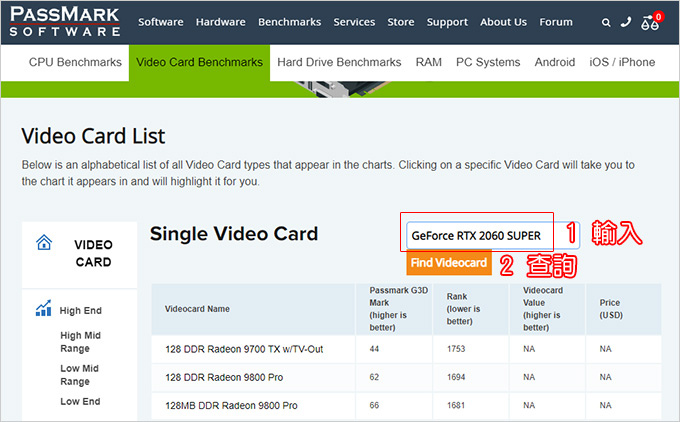Open the Software menu
Image resolution: width=680 pixels, height=422 pixels.
click(160, 22)
